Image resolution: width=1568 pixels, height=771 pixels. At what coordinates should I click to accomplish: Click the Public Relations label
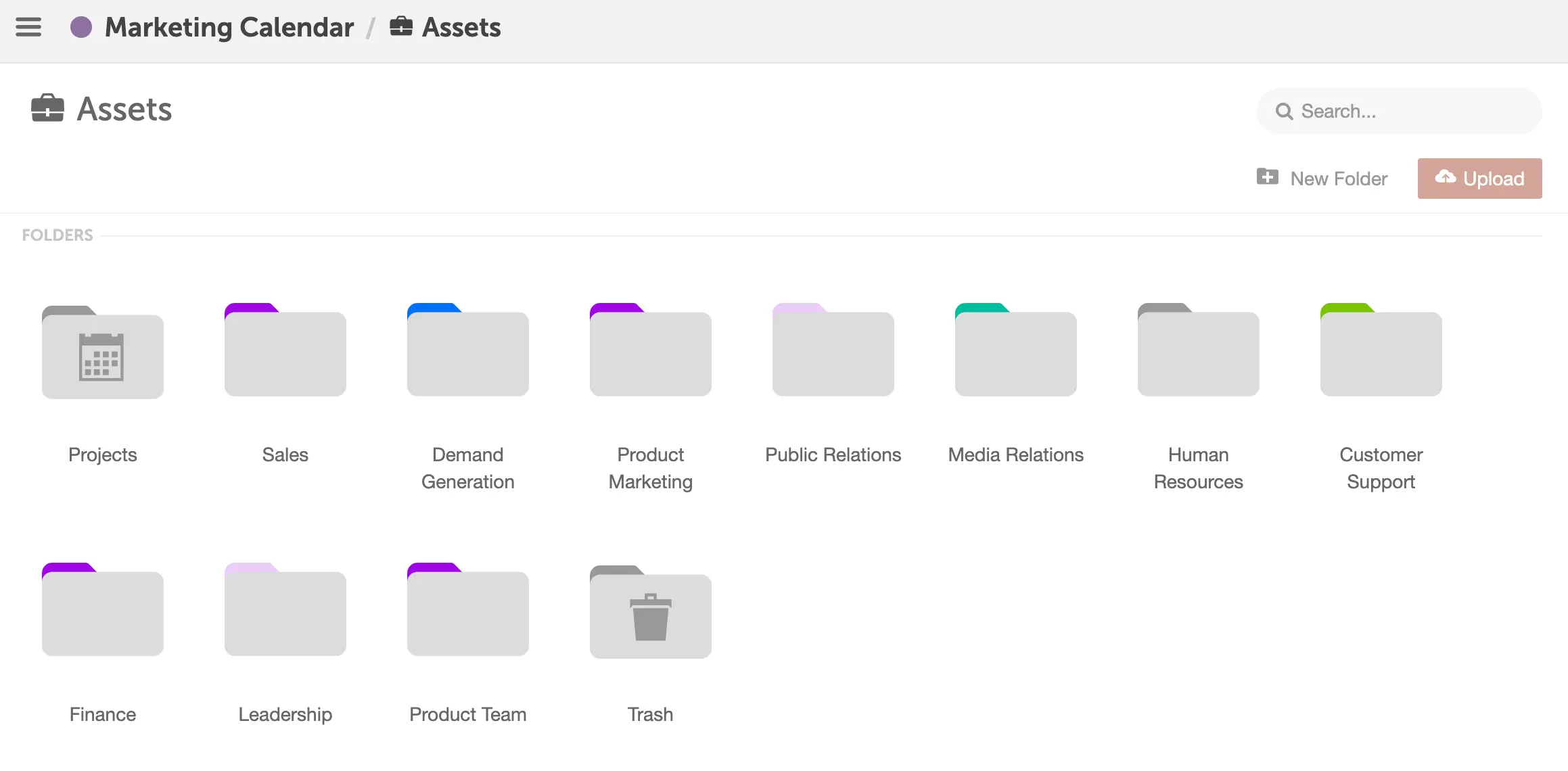(833, 454)
